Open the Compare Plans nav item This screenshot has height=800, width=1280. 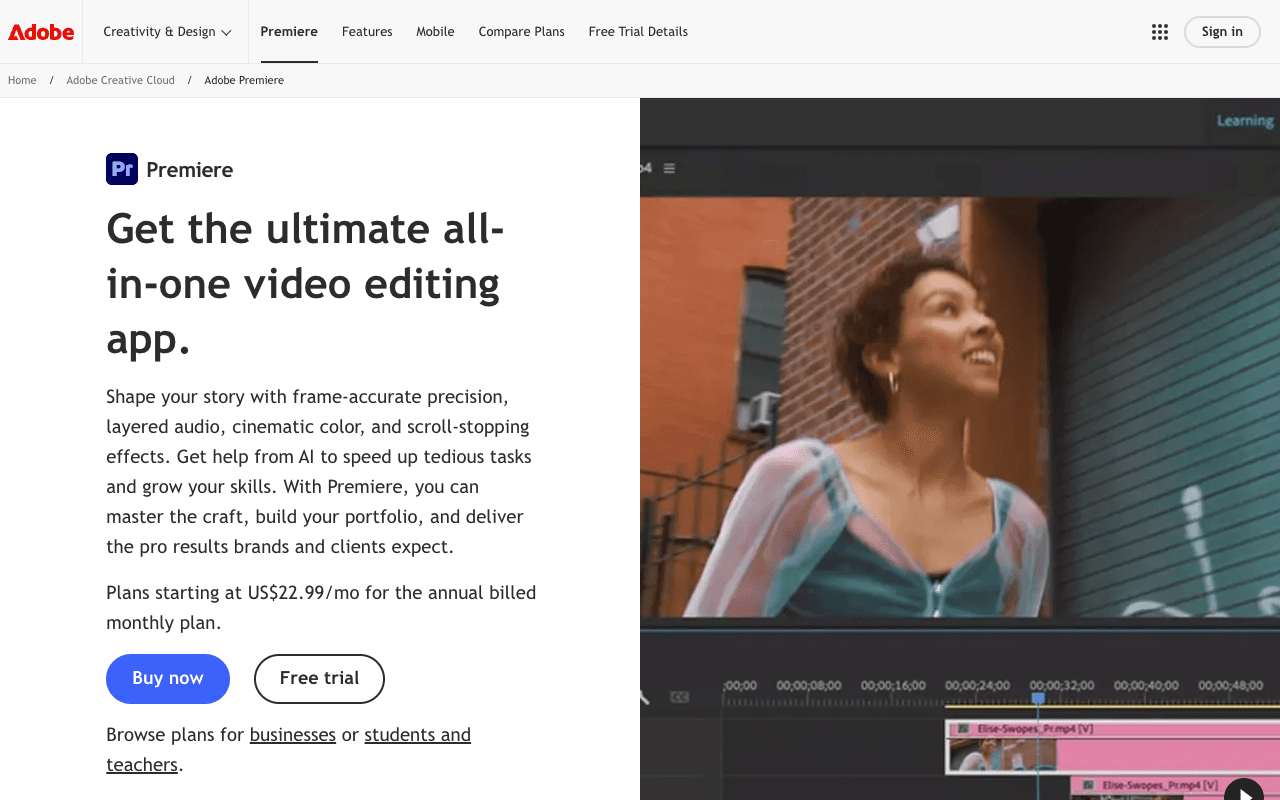coord(521,31)
